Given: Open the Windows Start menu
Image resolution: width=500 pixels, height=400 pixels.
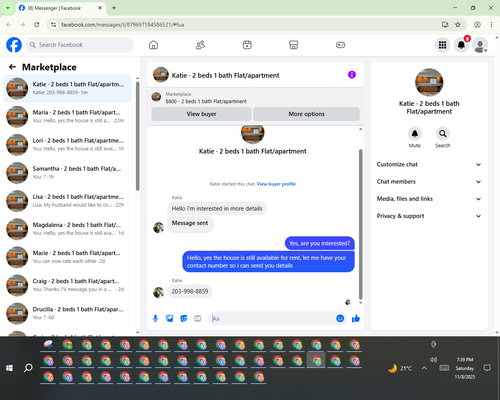Looking at the screenshot, I should [x=10, y=368].
